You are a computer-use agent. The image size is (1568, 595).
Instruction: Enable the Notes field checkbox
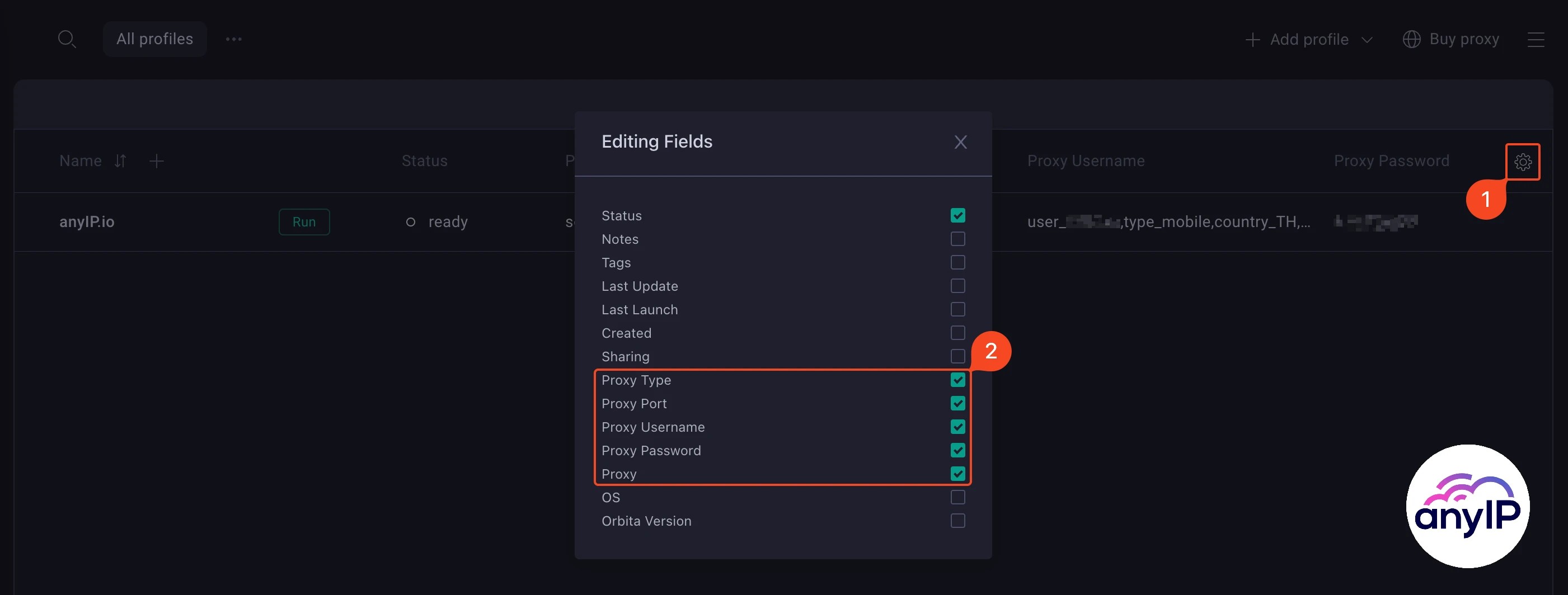957,238
